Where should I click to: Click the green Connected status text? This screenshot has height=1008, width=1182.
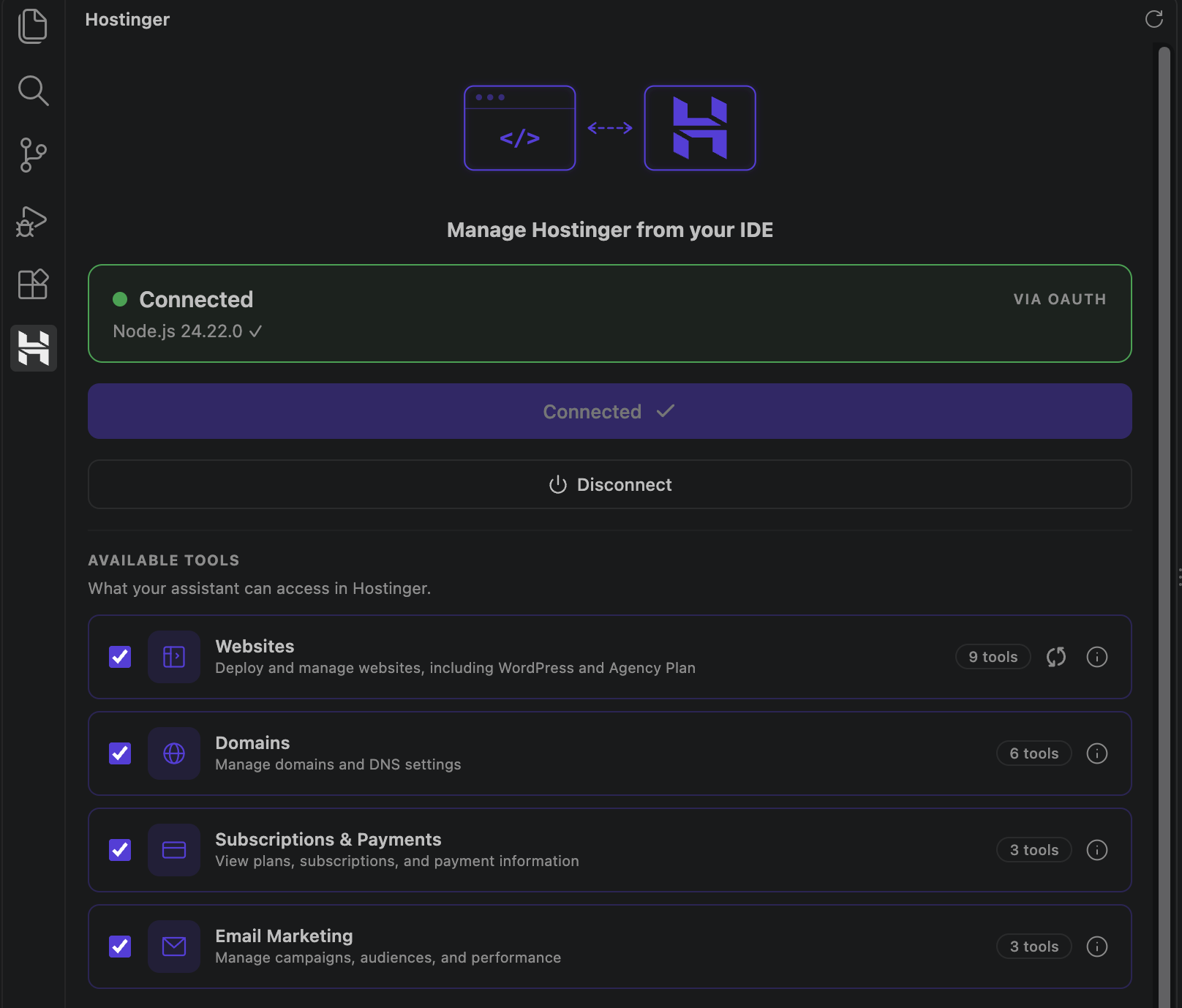point(196,299)
